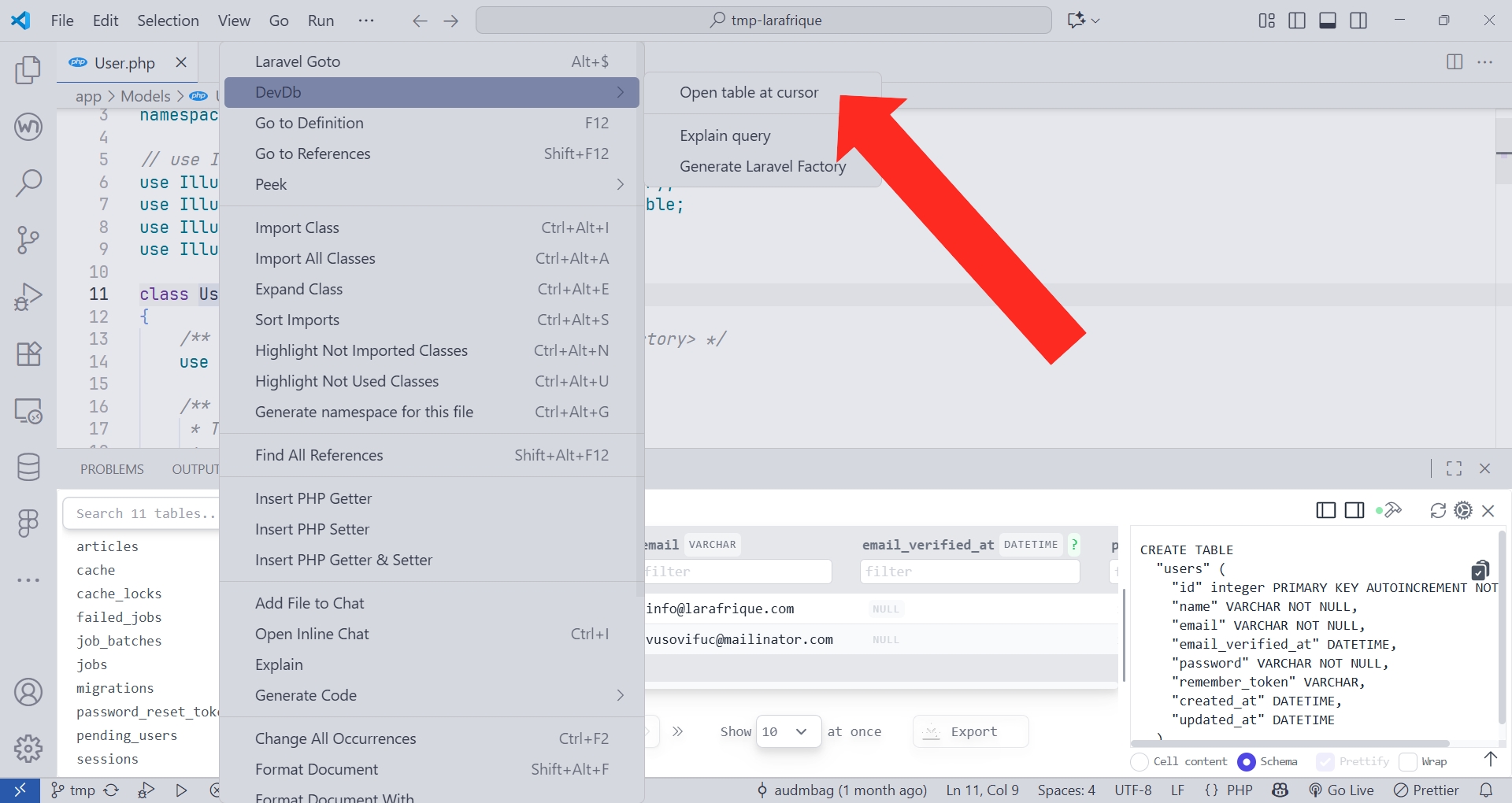Click the Search 11 tables input field

[x=142, y=513]
